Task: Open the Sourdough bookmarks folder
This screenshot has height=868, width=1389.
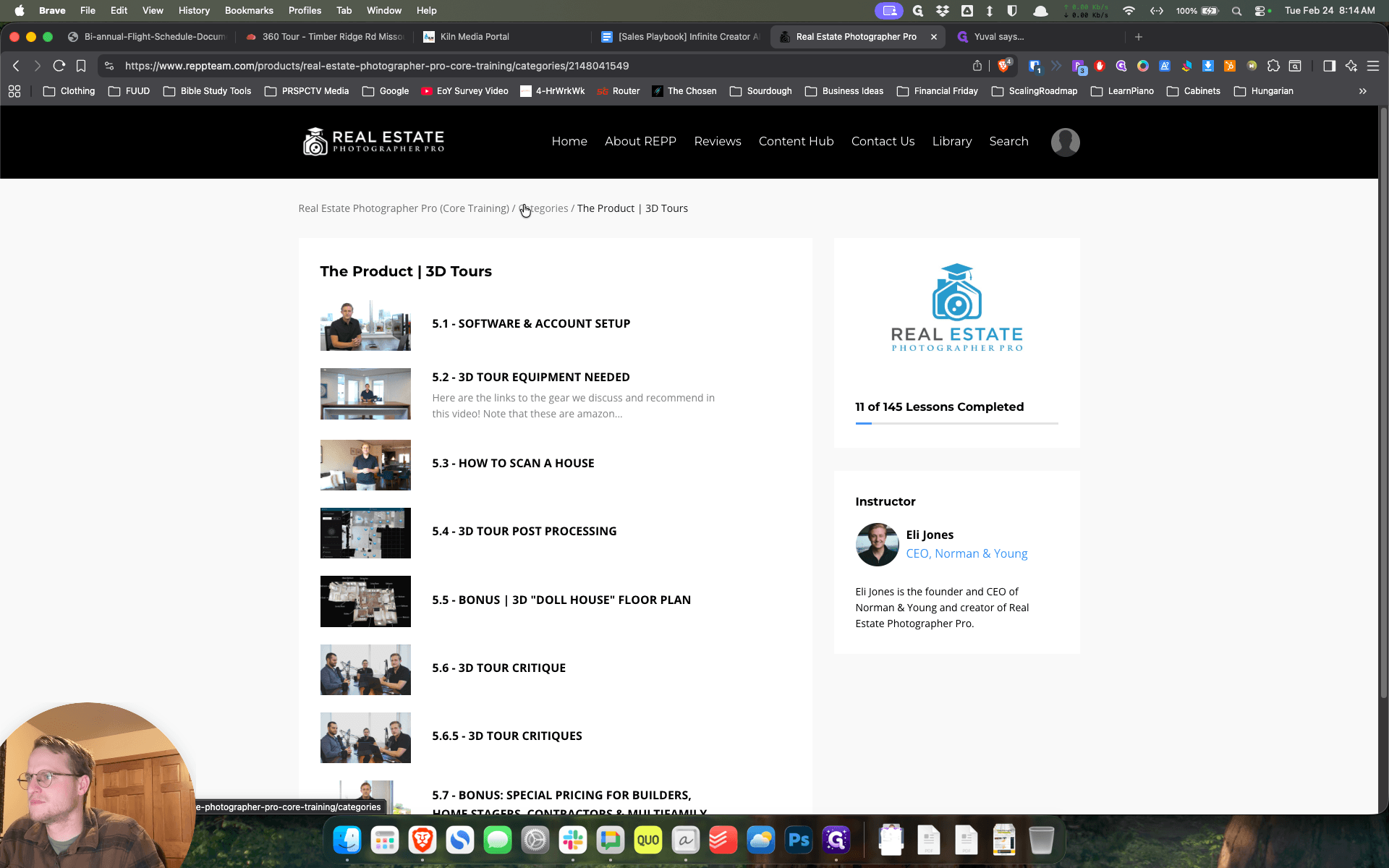Action: 760,91
